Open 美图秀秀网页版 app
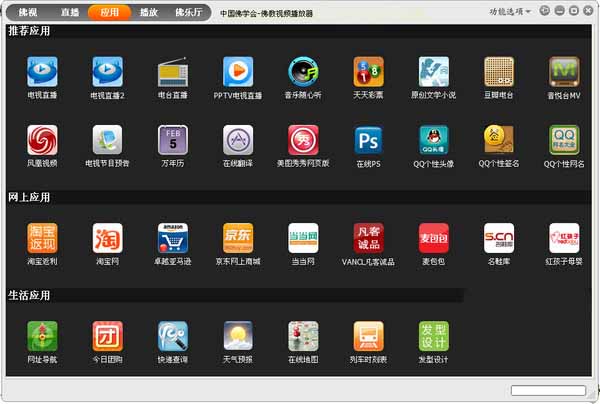Image resolution: width=600 pixels, height=404 pixels. tap(303, 140)
